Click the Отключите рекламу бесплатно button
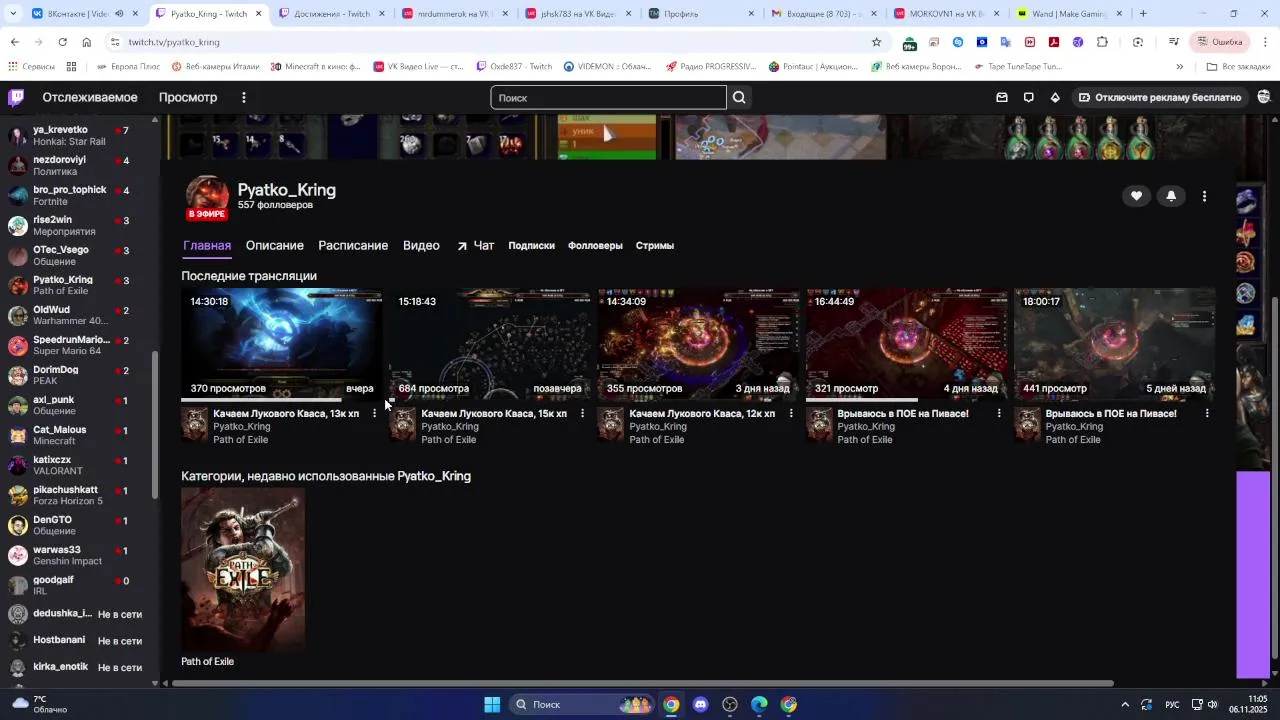Image resolution: width=1280 pixels, height=720 pixels. [1159, 97]
